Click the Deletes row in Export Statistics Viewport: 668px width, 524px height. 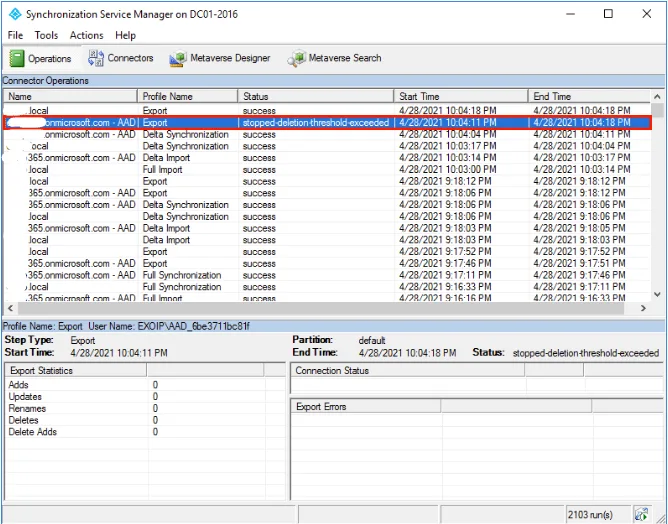click(x=24, y=420)
